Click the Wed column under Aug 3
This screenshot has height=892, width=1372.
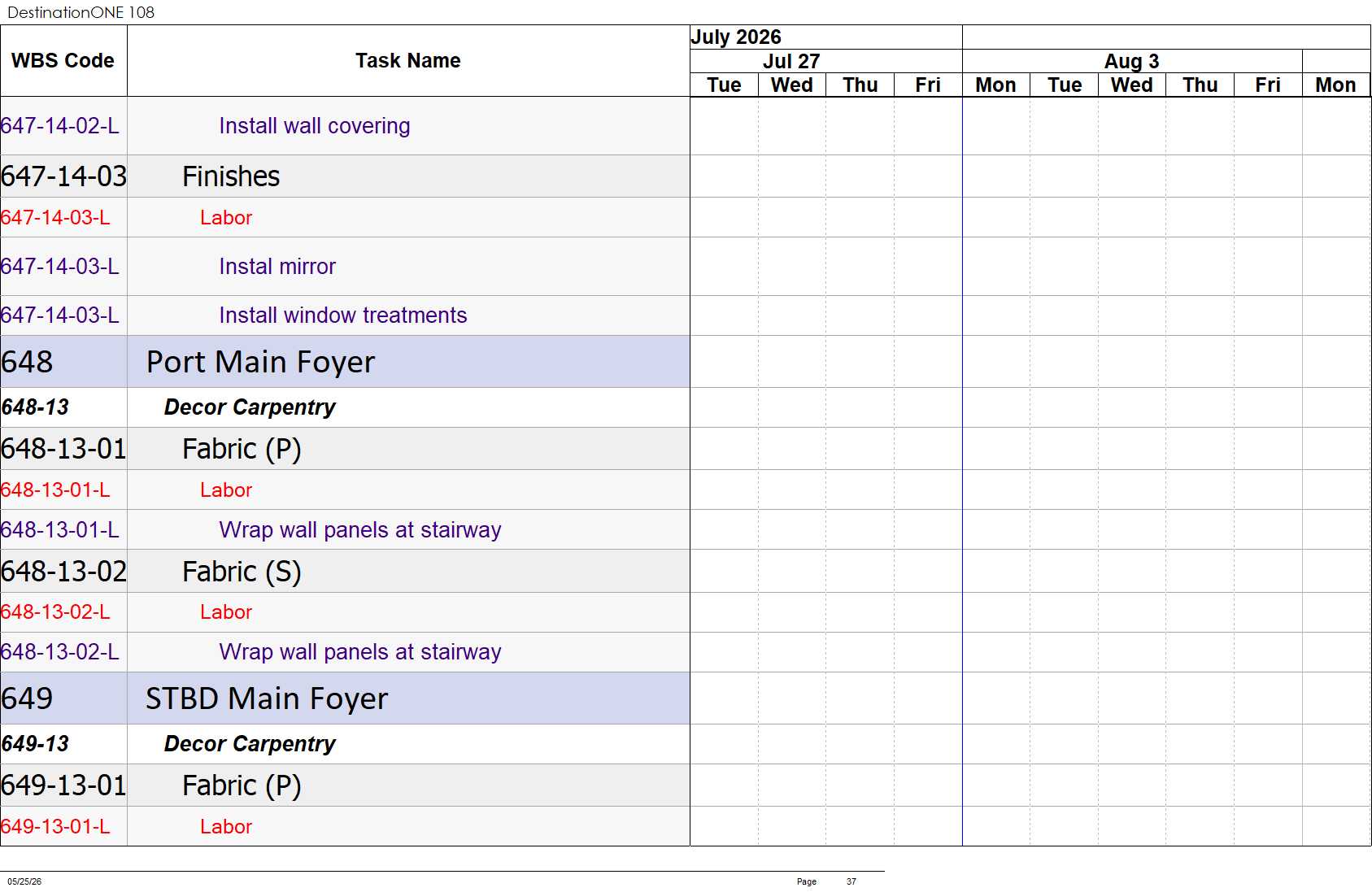tap(1132, 85)
